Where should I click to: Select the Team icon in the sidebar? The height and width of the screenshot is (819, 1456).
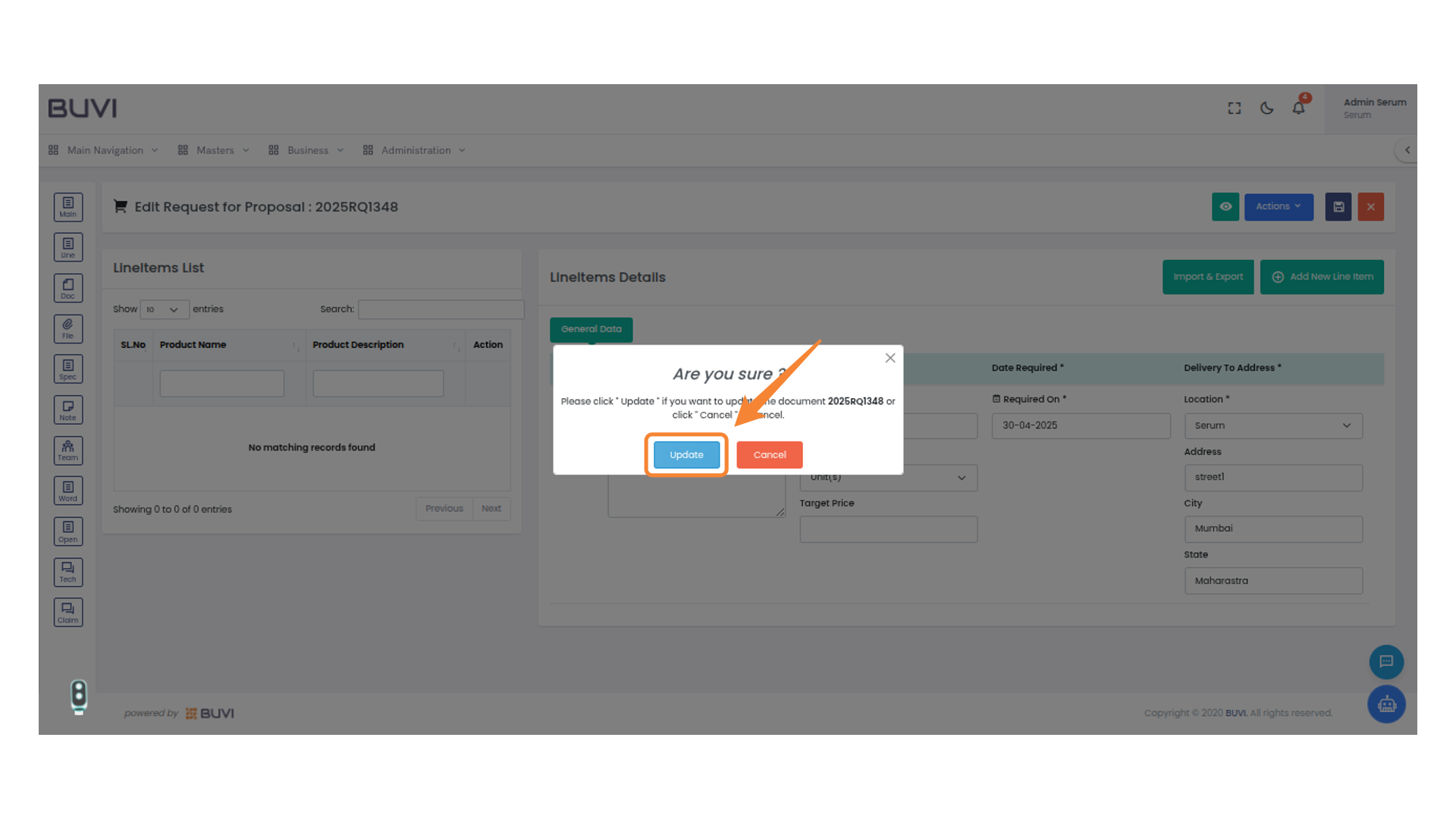pos(68,450)
